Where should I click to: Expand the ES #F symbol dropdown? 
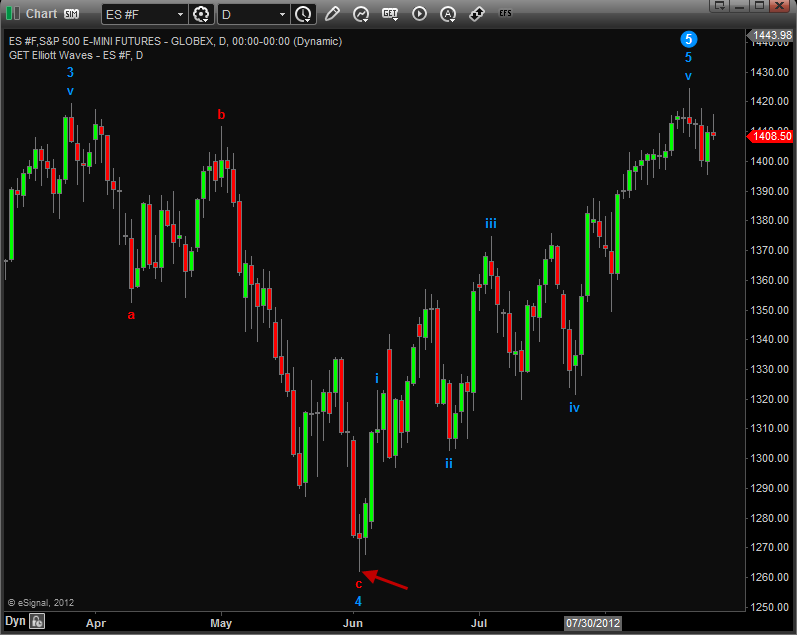pyautogui.click(x=179, y=14)
